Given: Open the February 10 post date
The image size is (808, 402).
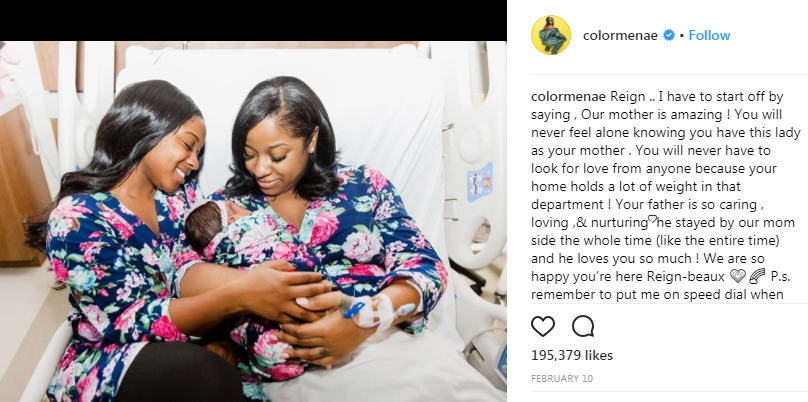Looking at the screenshot, I should pos(562,378).
